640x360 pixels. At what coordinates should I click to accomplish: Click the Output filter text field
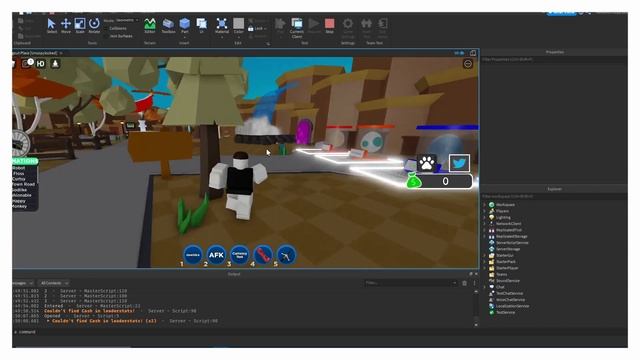(x=411, y=283)
